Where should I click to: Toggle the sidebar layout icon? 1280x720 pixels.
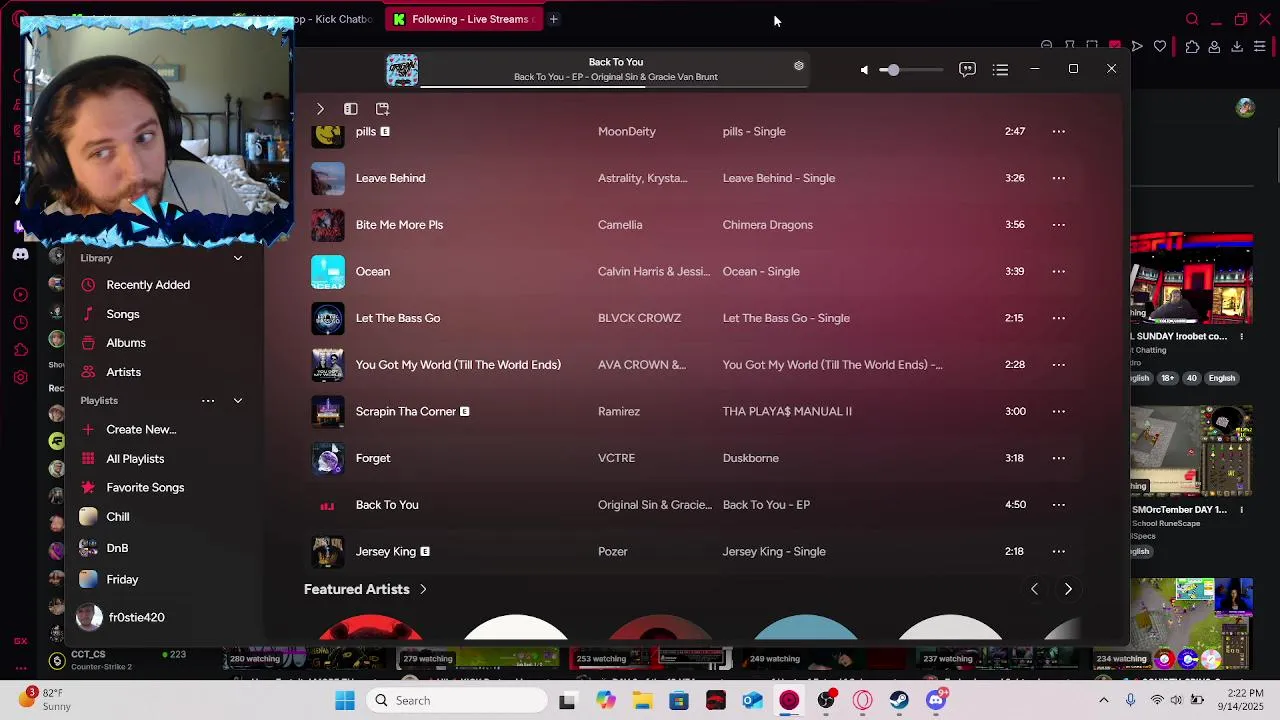(351, 109)
